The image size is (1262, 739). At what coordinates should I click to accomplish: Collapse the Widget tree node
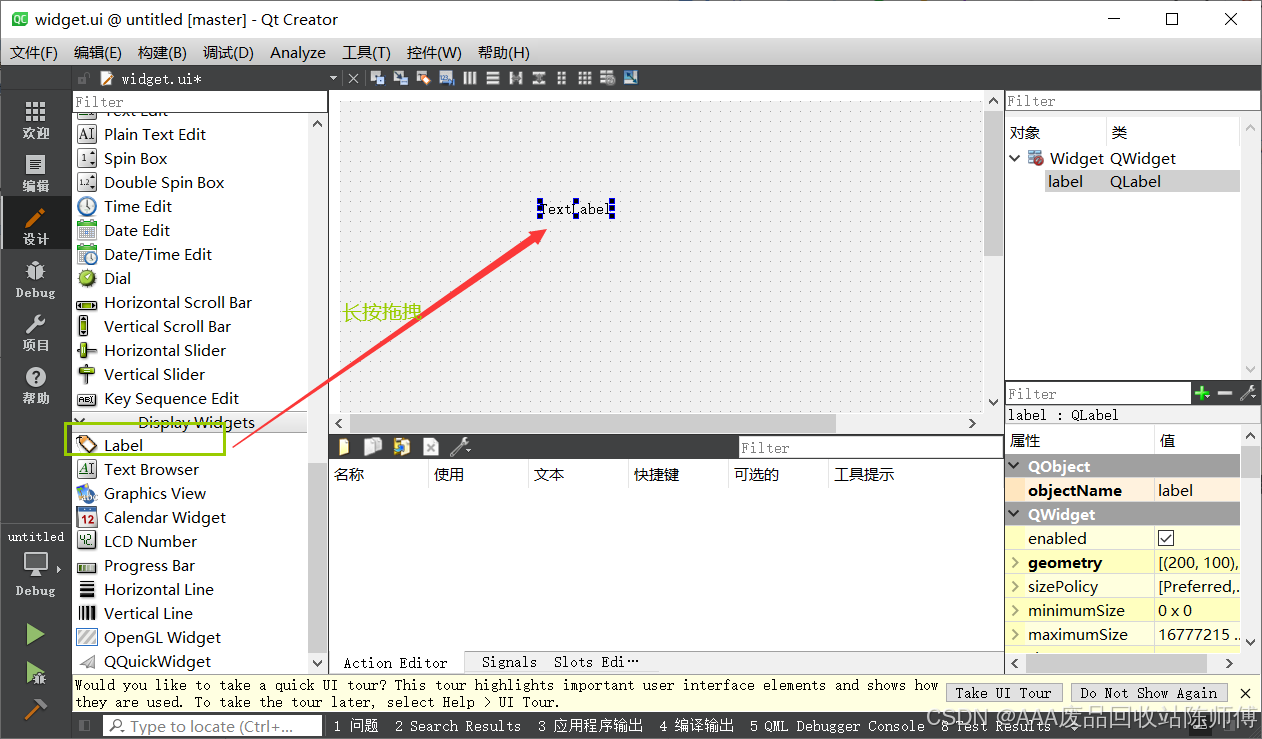pyautogui.click(x=1015, y=158)
